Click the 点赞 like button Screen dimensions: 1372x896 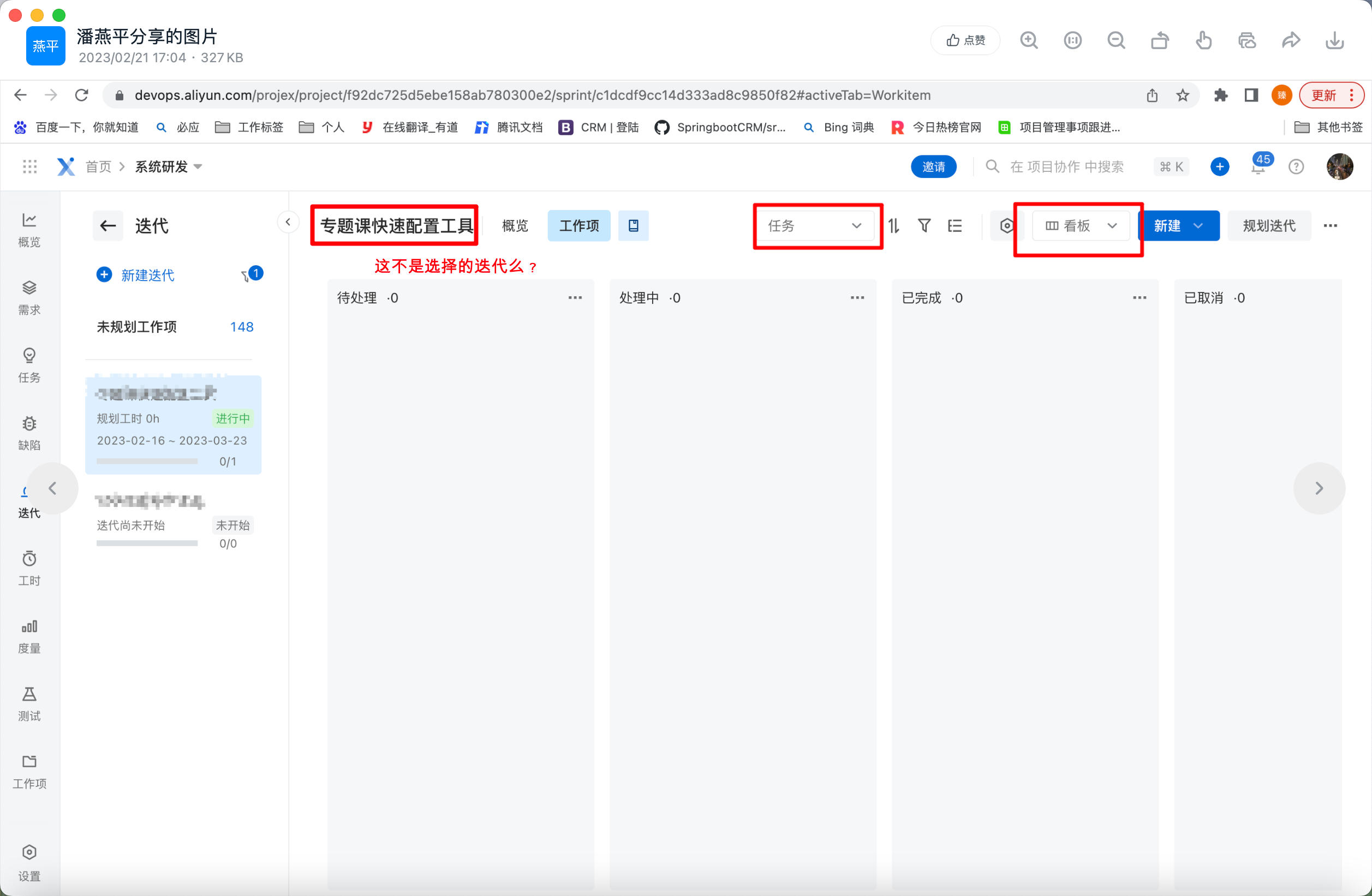965,40
